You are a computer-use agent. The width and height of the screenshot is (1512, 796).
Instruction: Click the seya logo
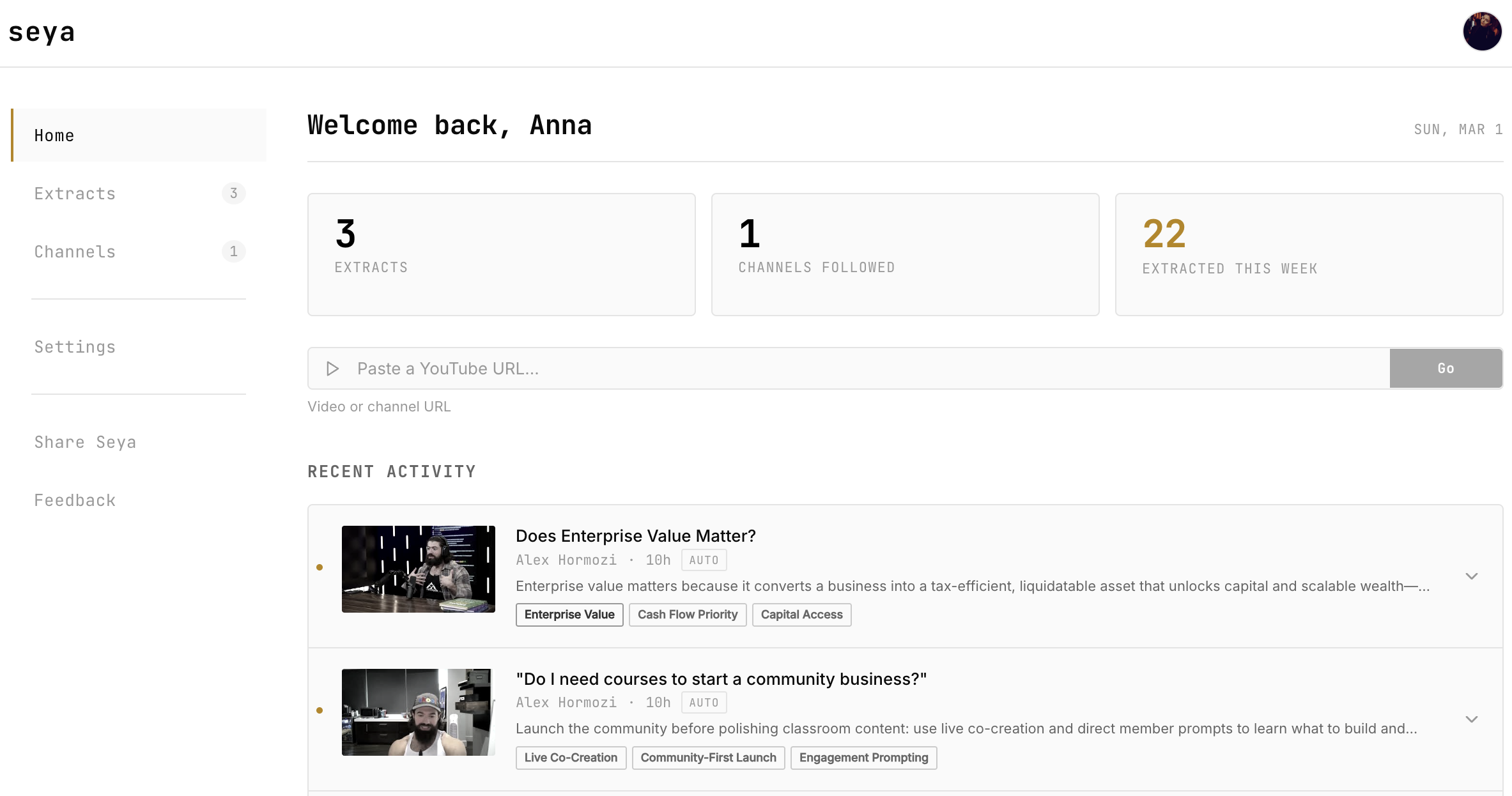pyautogui.click(x=42, y=32)
